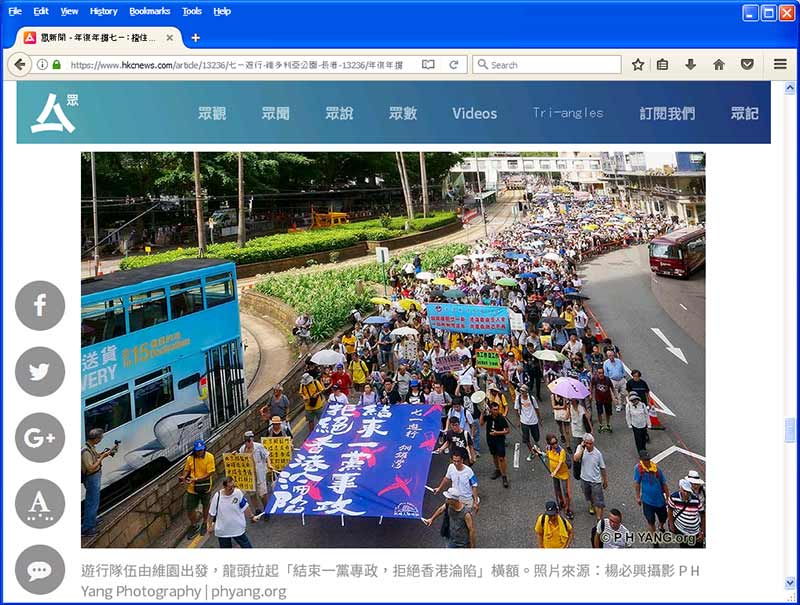
Task: Bookmark this page with star icon
Action: point(637,65)
